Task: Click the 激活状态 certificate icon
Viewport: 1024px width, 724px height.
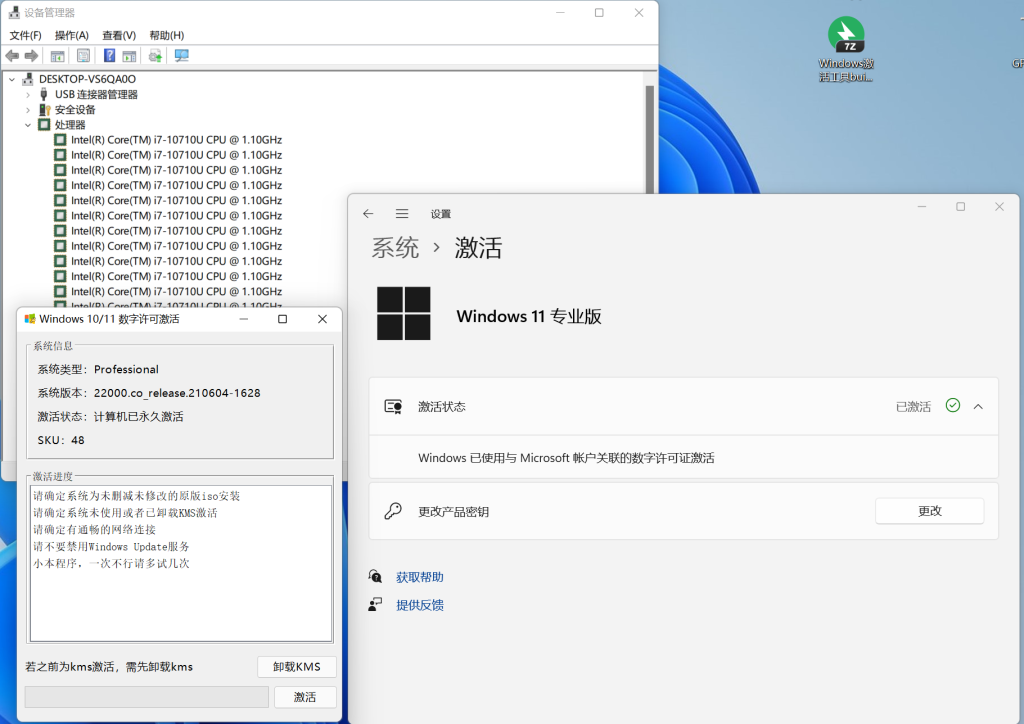Action: (393, 407)
